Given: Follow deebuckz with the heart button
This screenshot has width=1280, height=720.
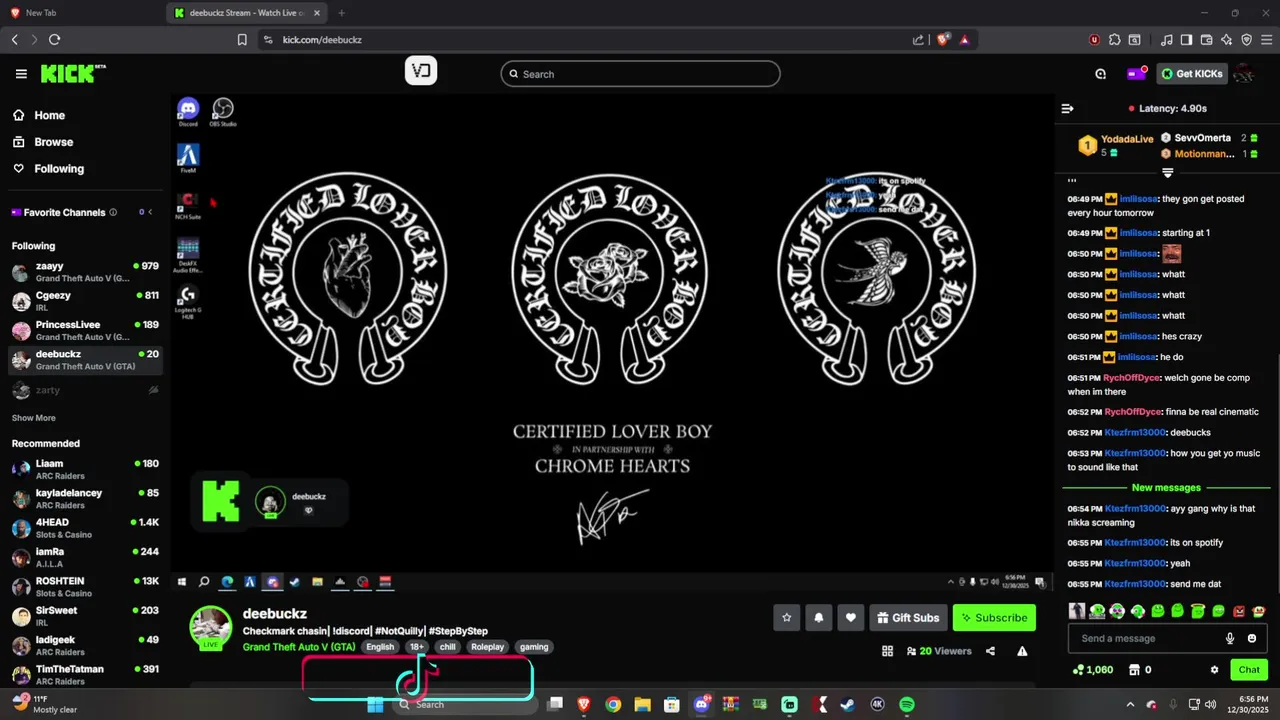Looking at the screenshot, I should [850, 618].
